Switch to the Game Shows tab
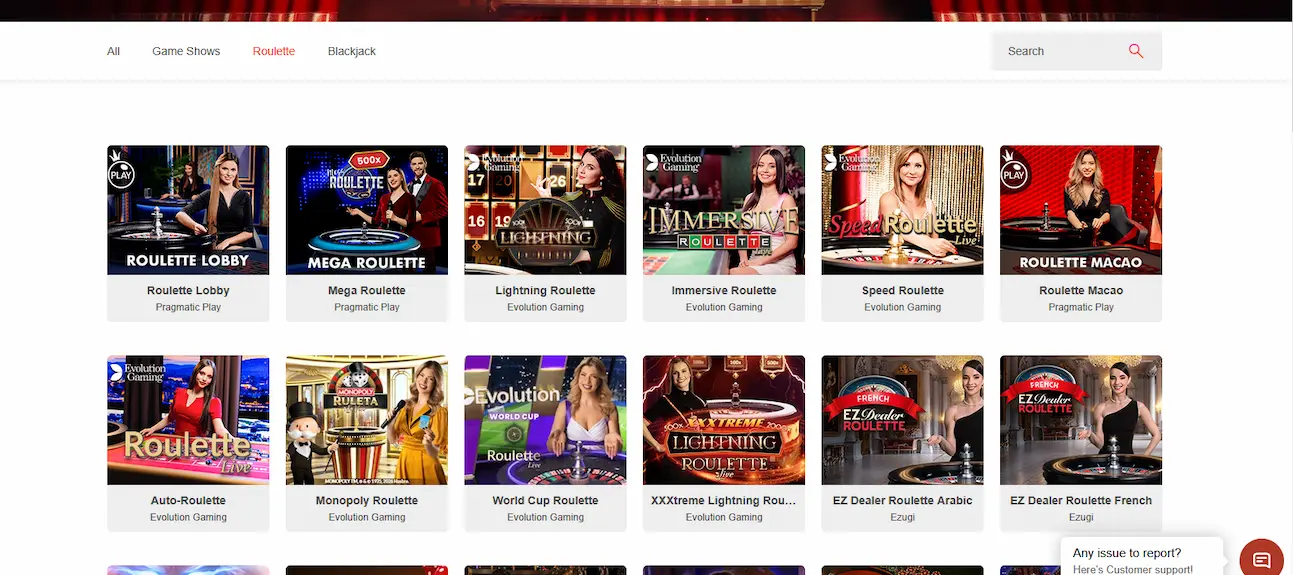The image size is (1293, 575). coord(186,51)
